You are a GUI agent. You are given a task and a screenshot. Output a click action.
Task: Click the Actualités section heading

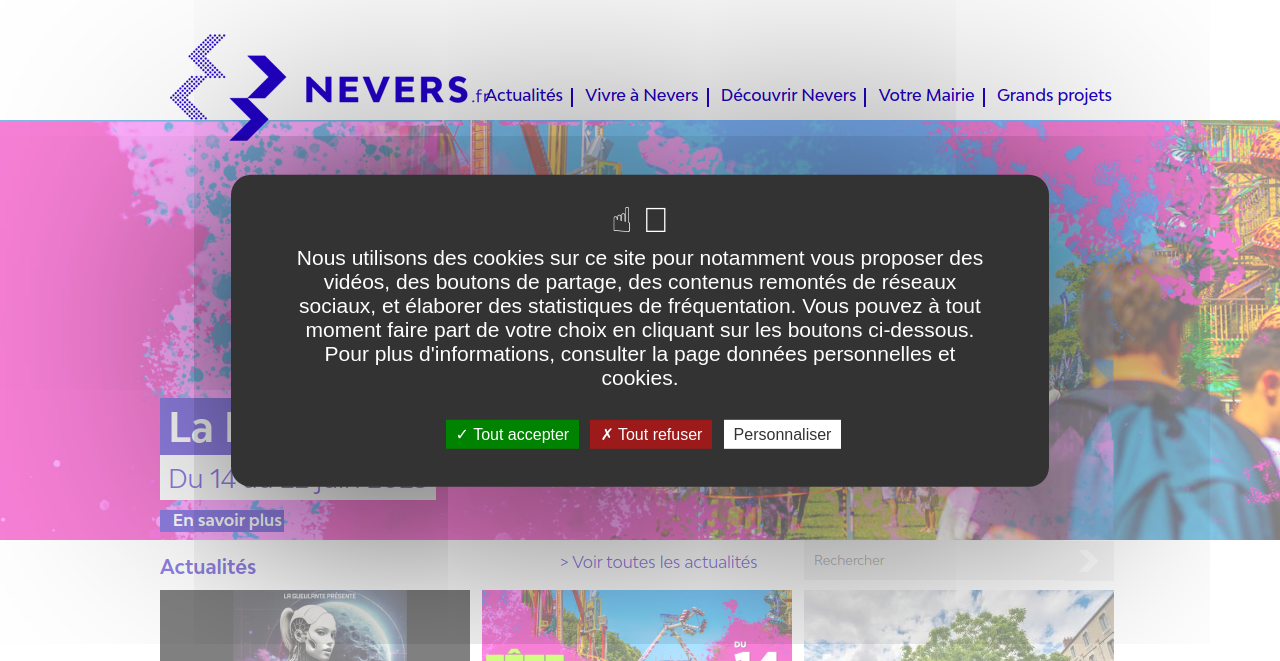coord(208,567)
